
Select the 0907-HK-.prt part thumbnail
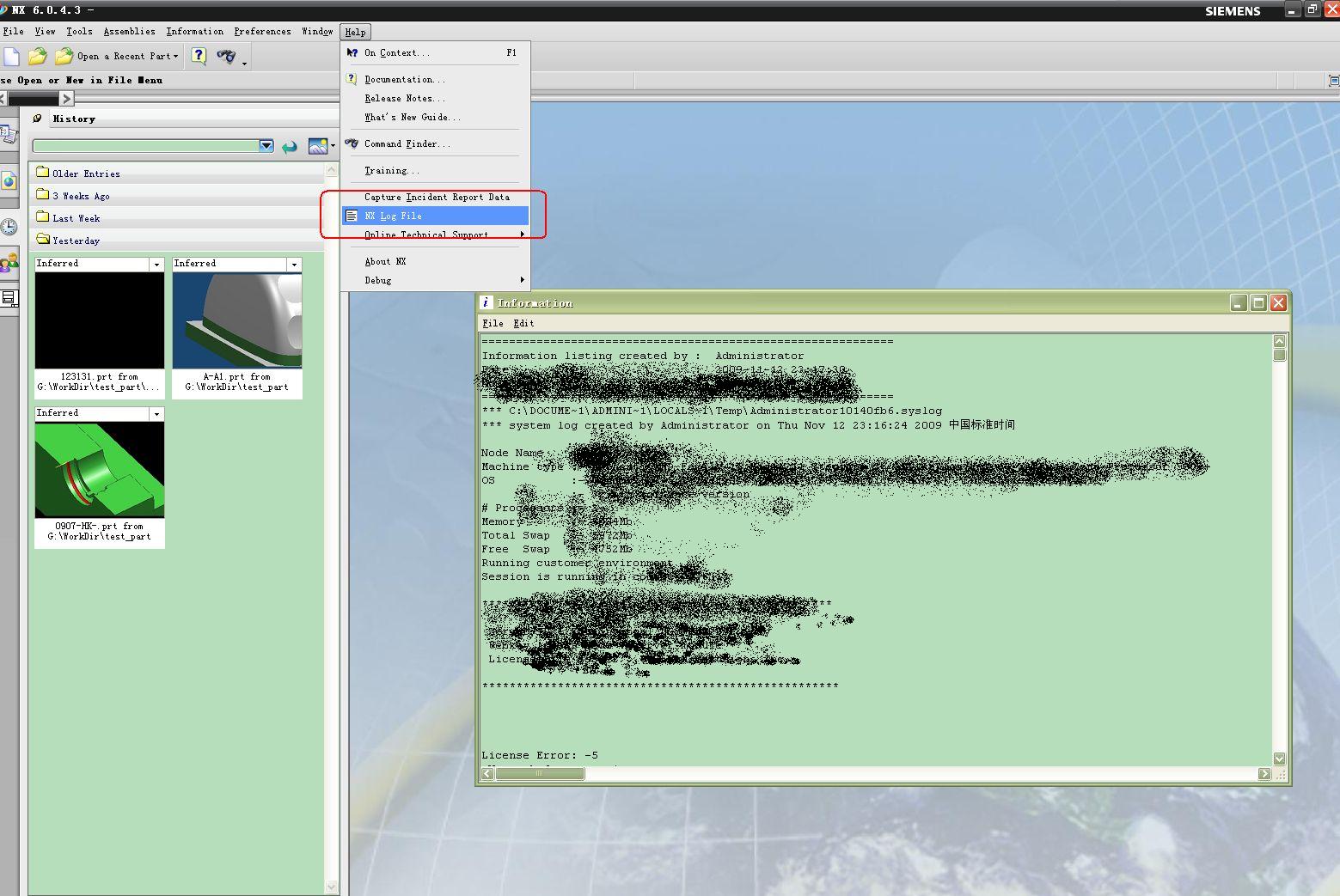100,470
